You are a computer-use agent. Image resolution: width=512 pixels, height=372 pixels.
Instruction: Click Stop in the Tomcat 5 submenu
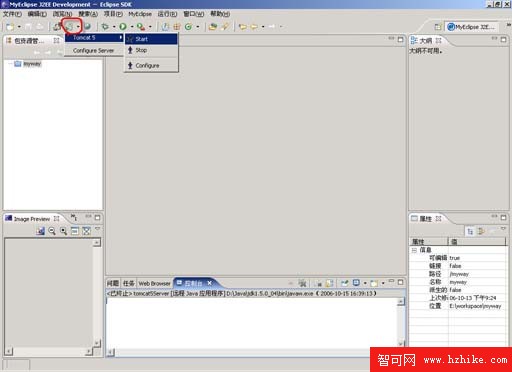click(x=151, y=50)
